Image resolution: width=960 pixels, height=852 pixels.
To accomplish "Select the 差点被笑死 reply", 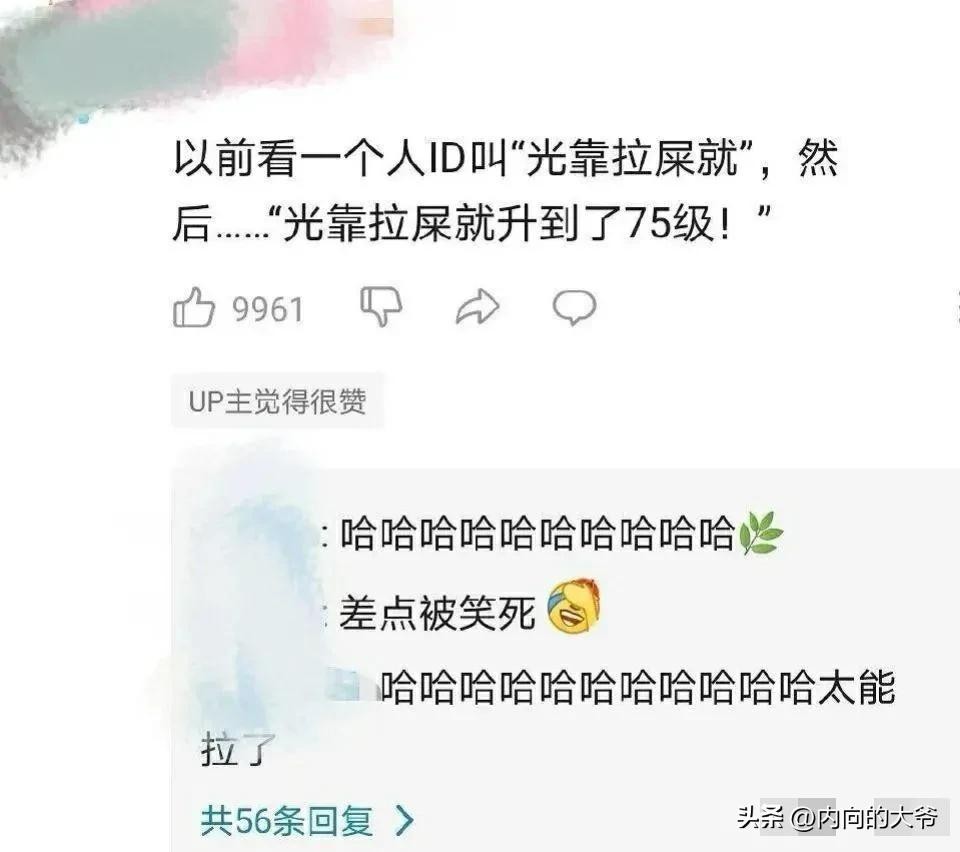I will coord(437,613).
